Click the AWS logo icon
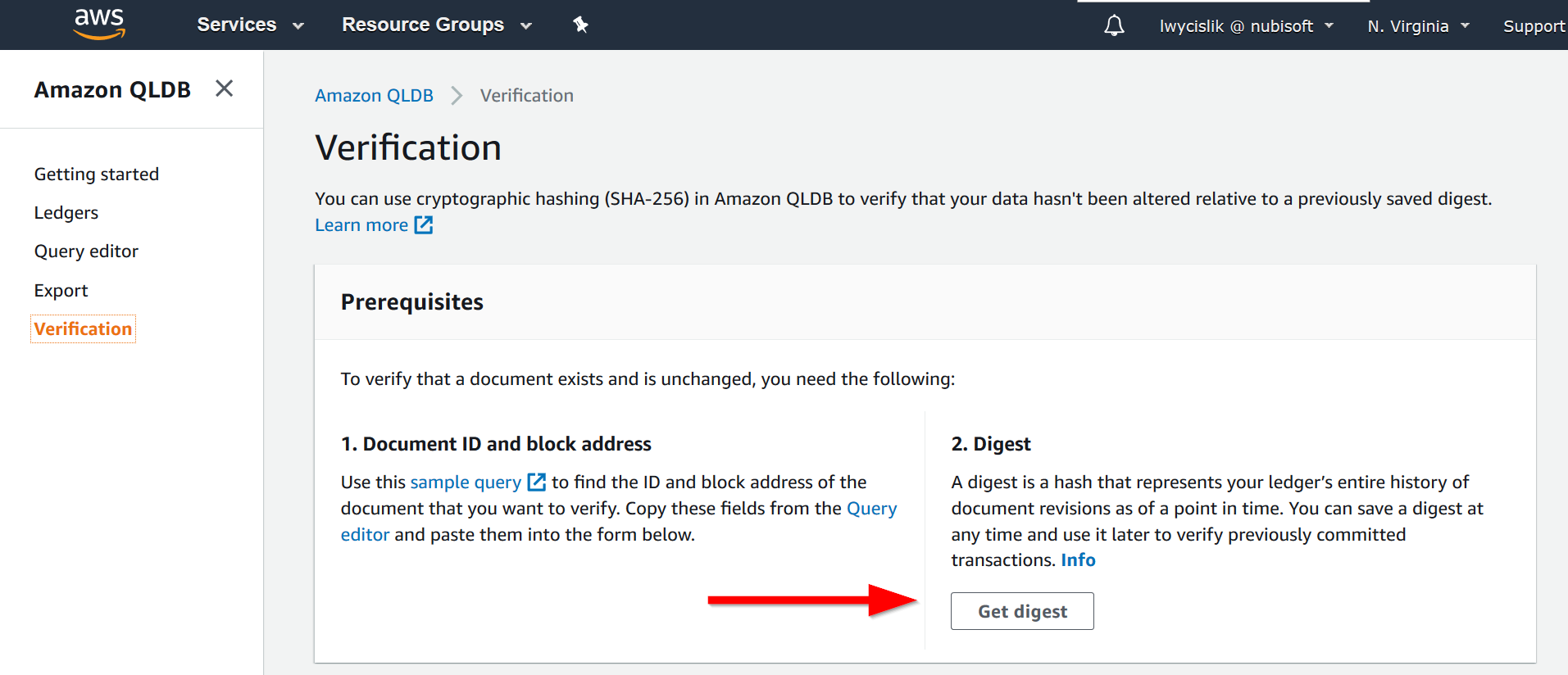 [x=99, y=24]
